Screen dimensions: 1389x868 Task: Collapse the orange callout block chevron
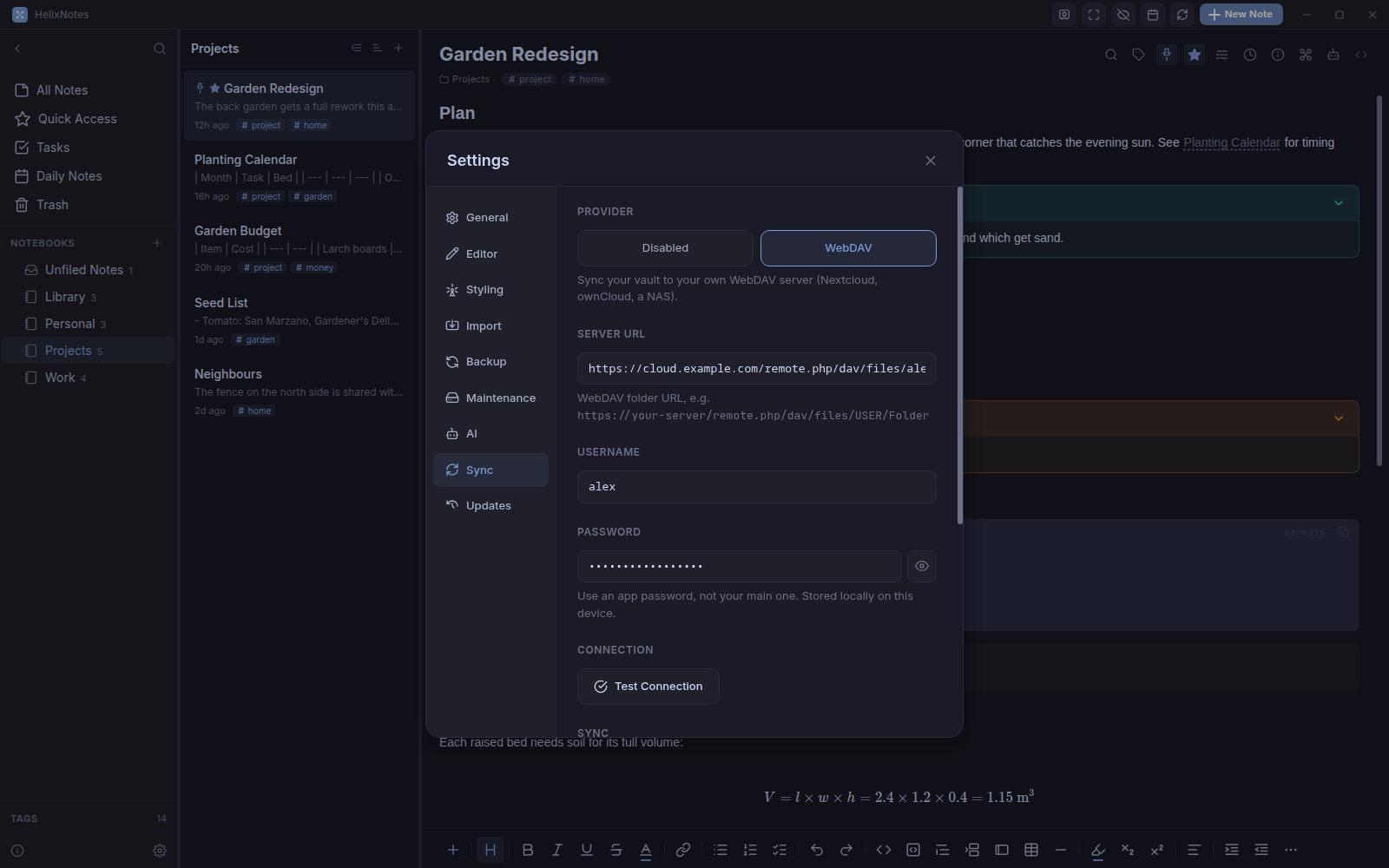coord(1339,418)
